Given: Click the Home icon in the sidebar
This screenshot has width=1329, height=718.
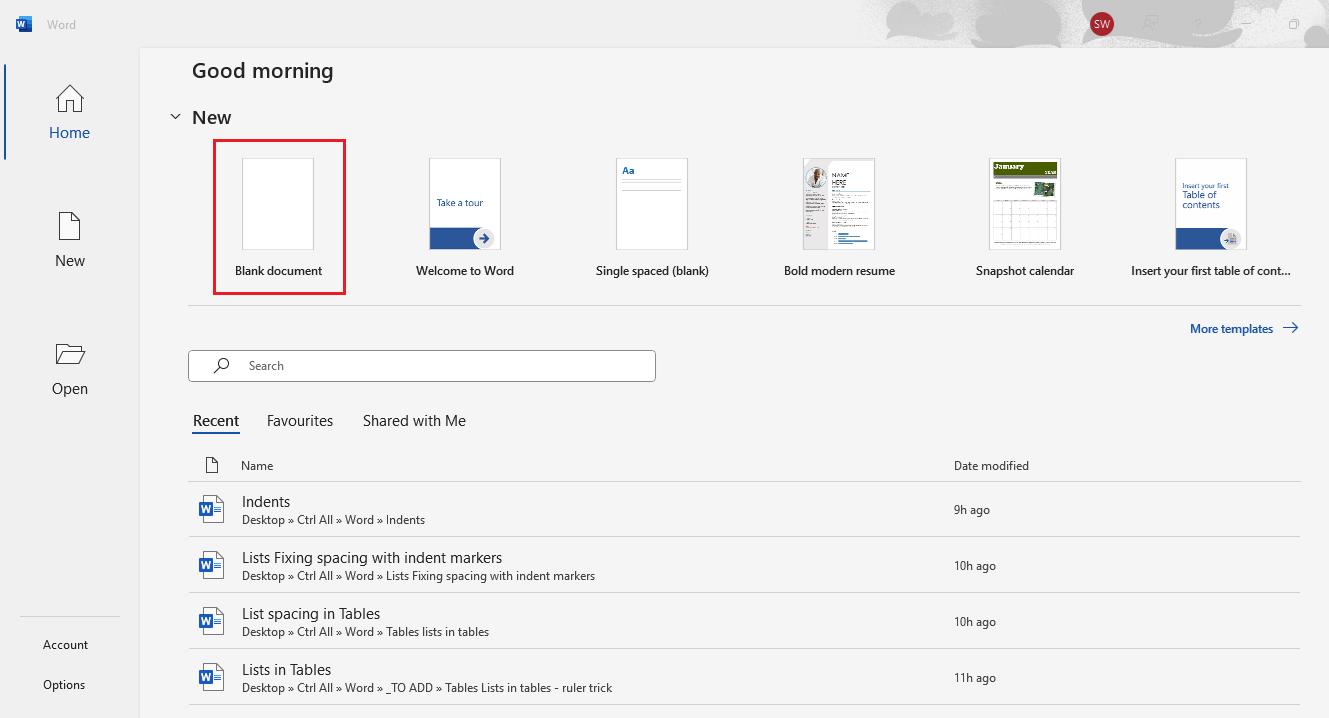Looking at the screenshot, I should [69, 99].
